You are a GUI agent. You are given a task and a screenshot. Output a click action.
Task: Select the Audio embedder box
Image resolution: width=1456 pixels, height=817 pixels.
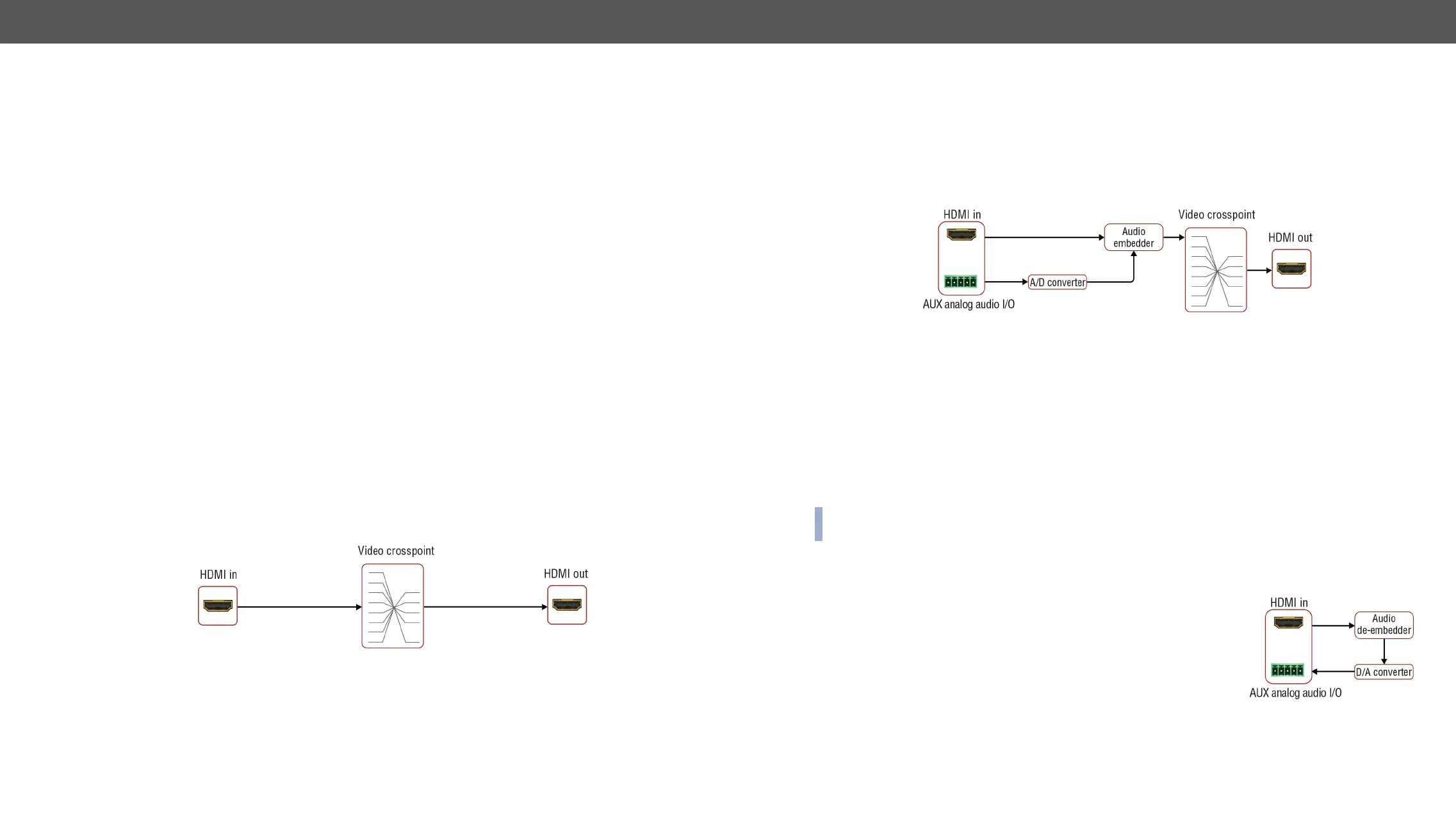[x=1133, y=238]
